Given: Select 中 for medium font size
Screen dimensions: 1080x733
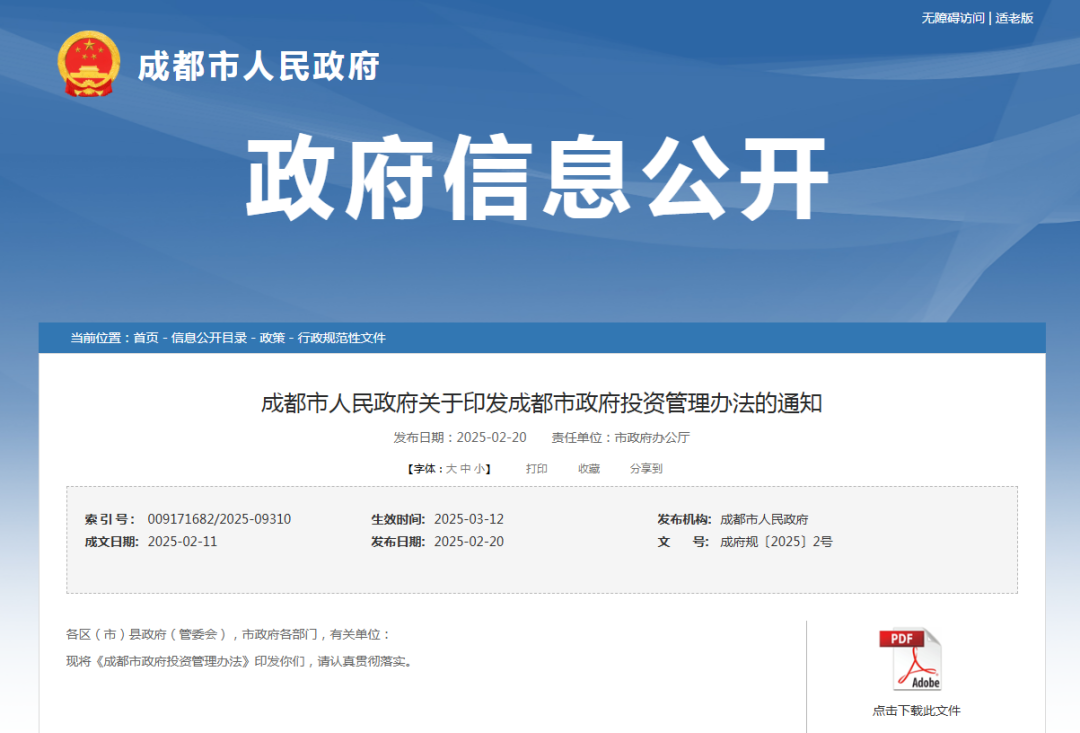Looking at the screenshot, I should click(x=465, y=467).
